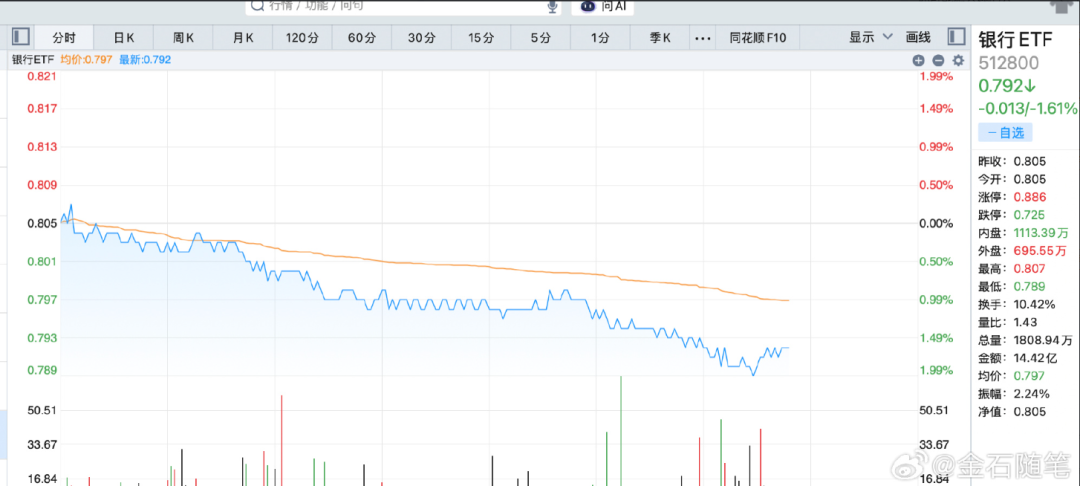This screenshot has height=486, width=1080.
Task: Expand the 显示 dropdown
Action: tap(870, 37)
